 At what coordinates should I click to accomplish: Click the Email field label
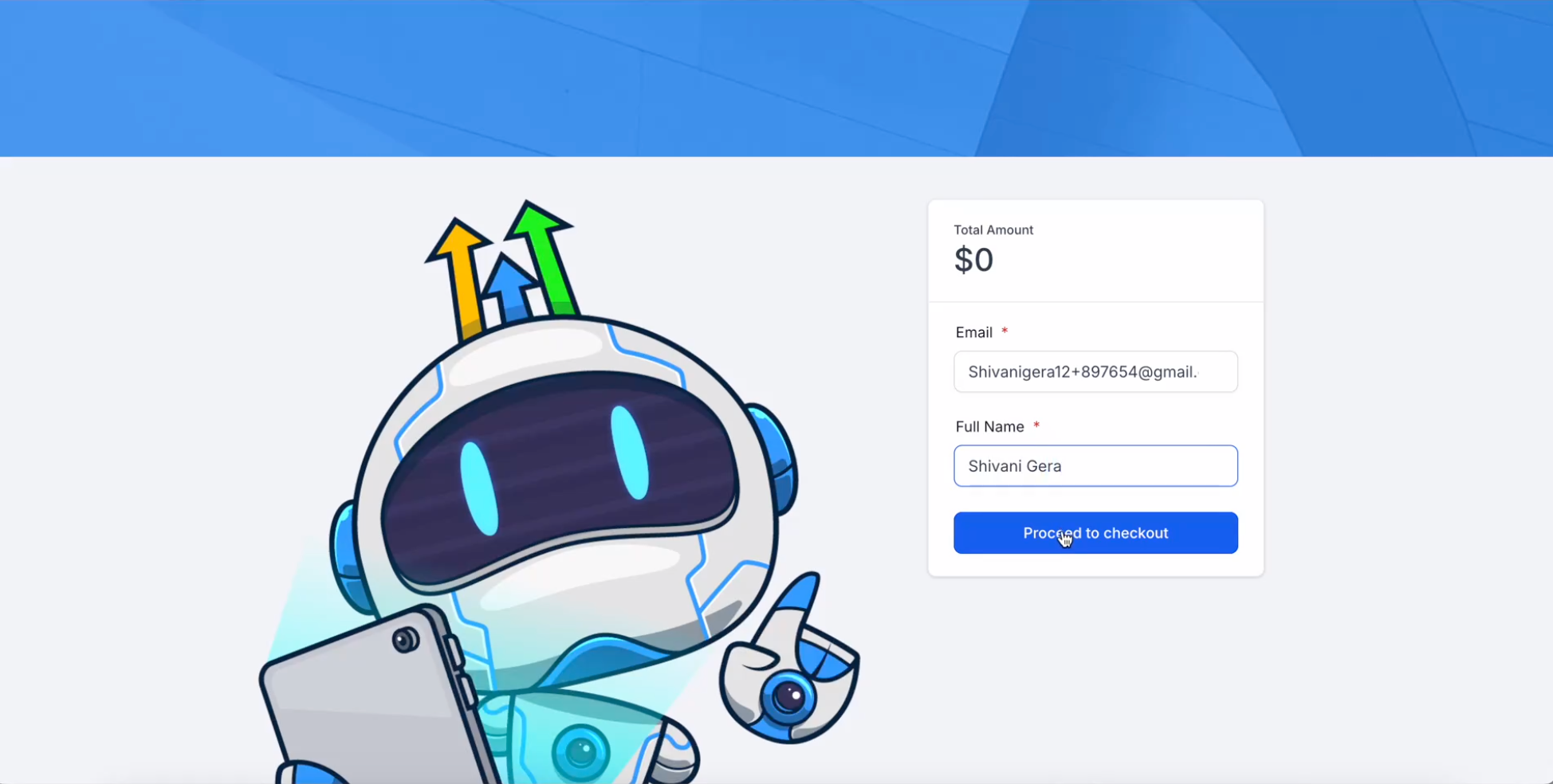point(973,332)
